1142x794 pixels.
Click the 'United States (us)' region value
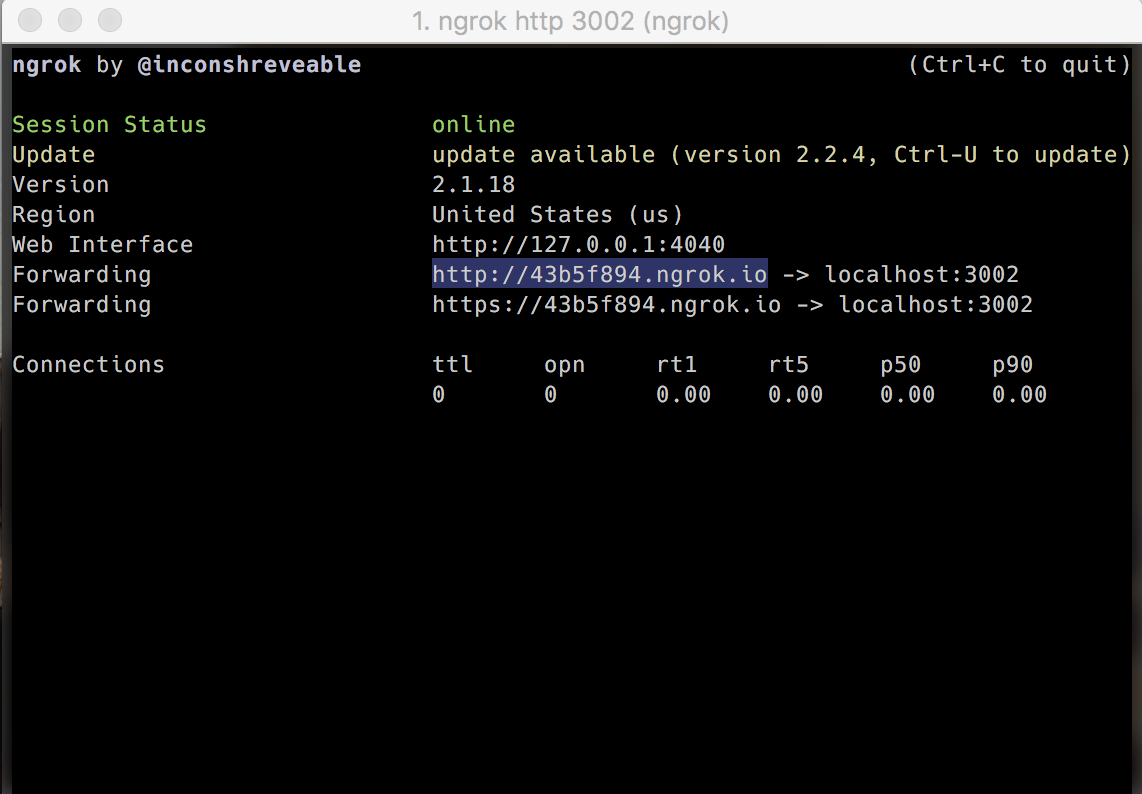coord(557,214)
